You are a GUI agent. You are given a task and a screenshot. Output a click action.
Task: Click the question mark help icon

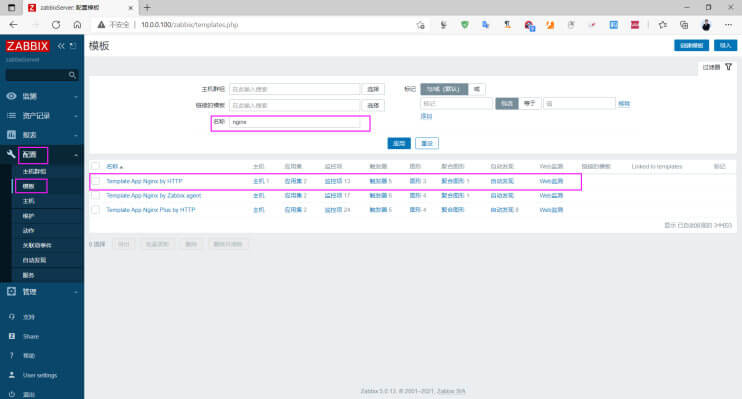click(x=12, y=355)
